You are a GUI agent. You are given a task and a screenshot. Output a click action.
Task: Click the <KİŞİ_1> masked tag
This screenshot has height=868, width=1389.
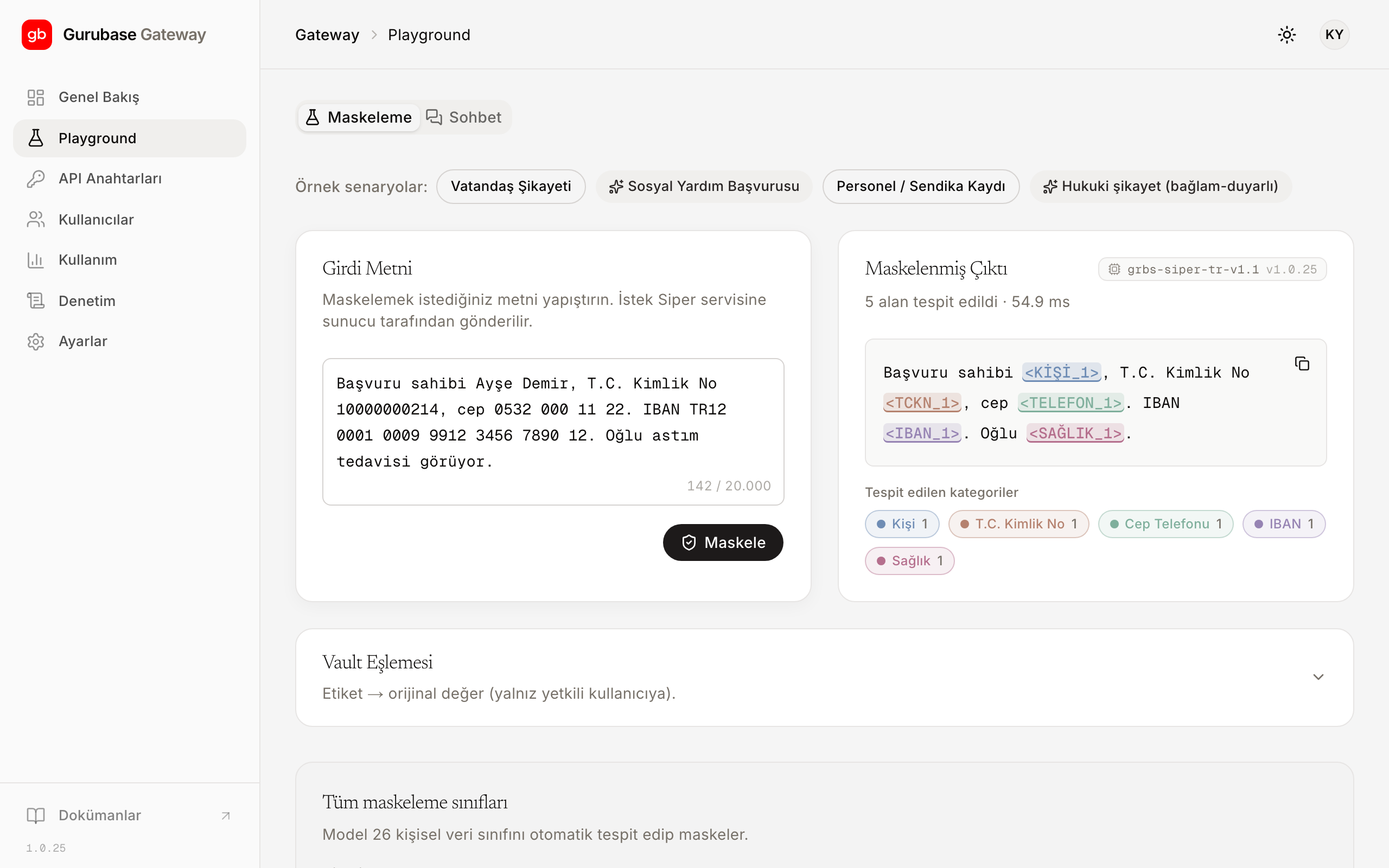[1061, 373]
